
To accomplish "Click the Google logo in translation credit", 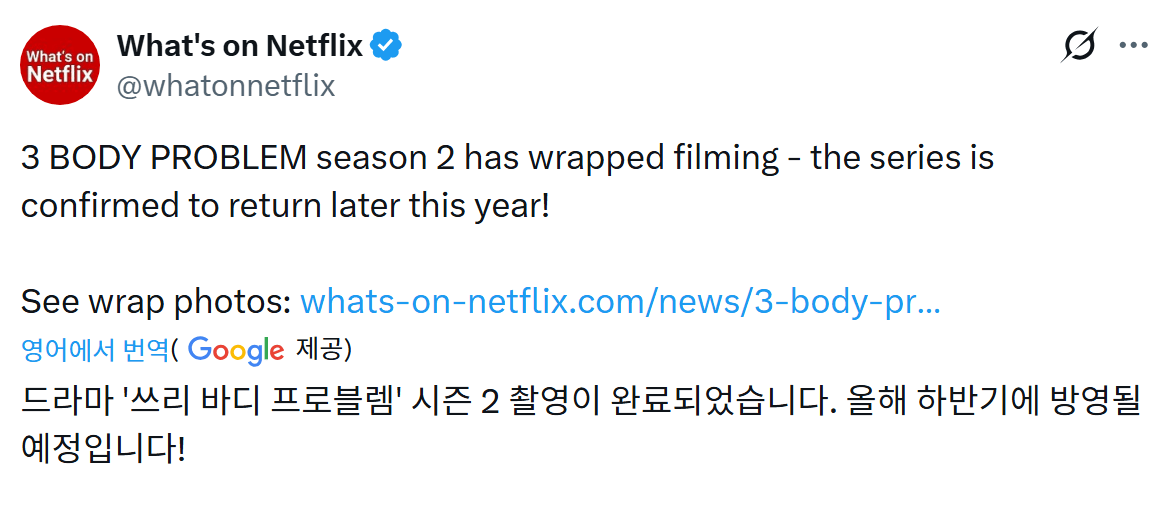I will pos(236,350).
